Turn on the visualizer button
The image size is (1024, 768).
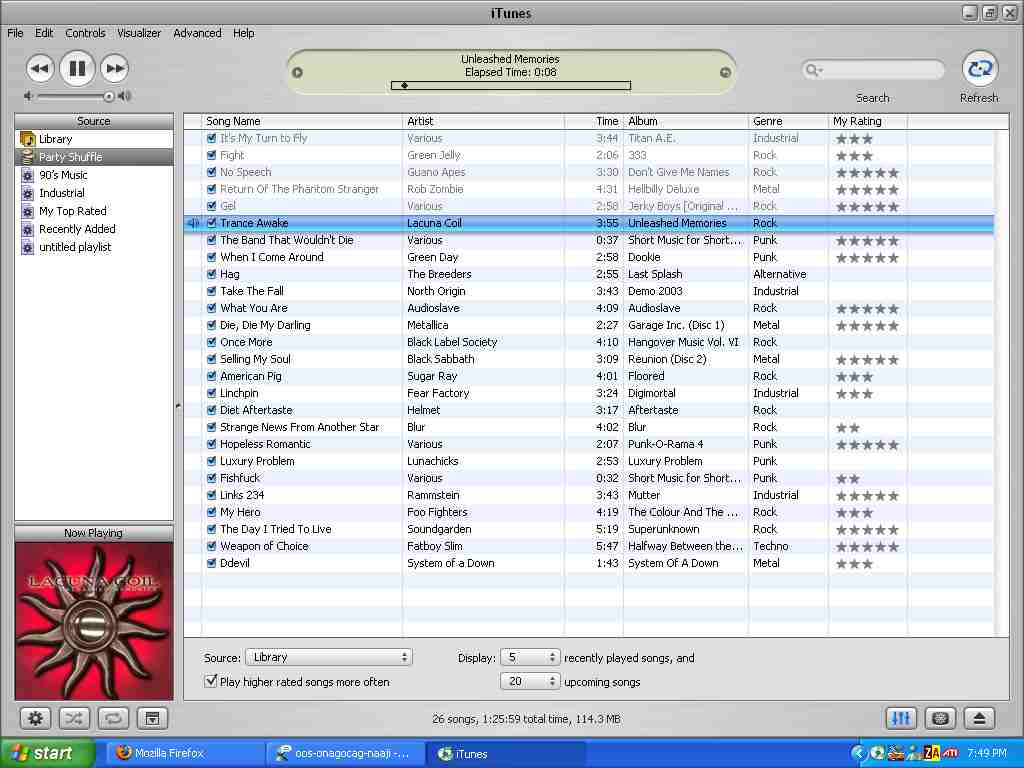tap(939, 718)
